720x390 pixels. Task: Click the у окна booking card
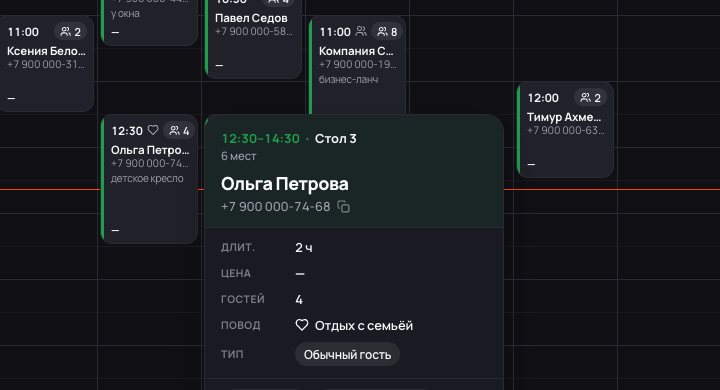149,22
